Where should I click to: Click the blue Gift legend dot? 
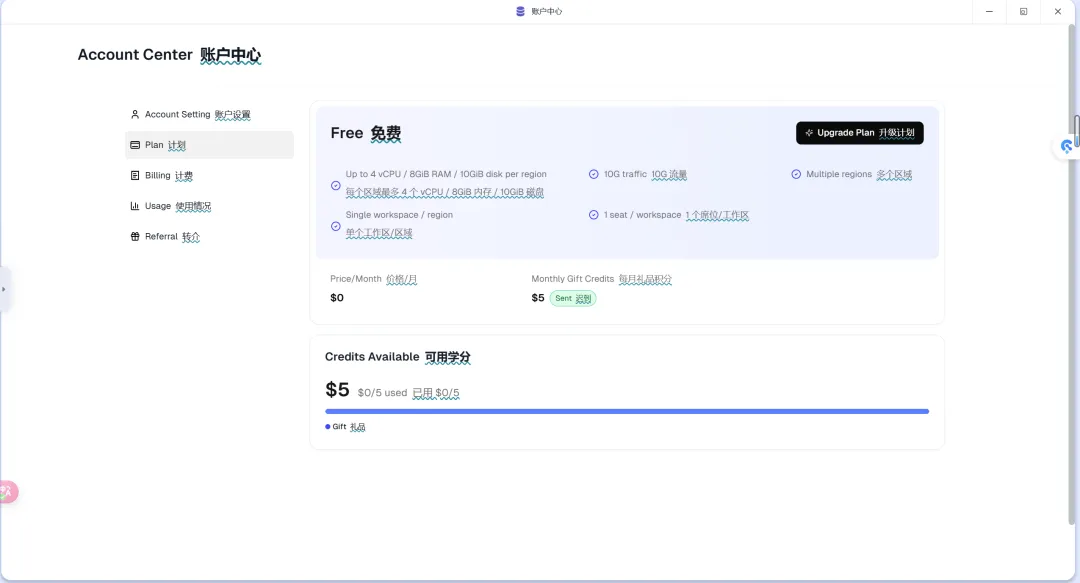pyautogui.click(x=328, y=427)
